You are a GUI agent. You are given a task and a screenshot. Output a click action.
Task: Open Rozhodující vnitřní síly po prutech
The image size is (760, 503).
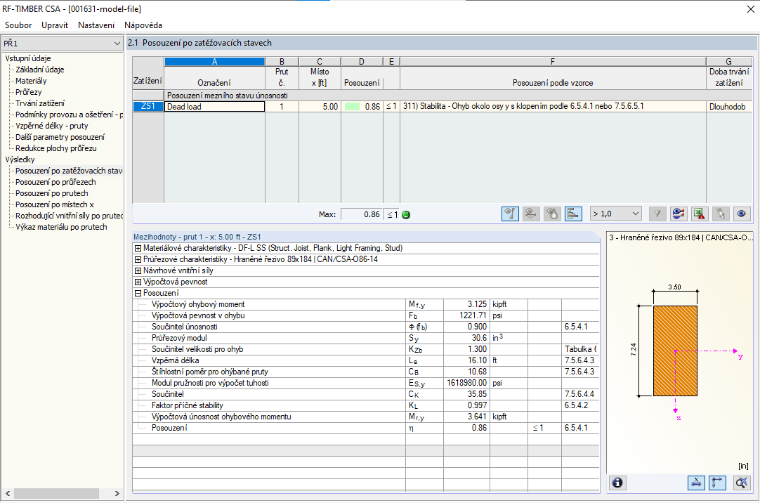coord(69,216)
